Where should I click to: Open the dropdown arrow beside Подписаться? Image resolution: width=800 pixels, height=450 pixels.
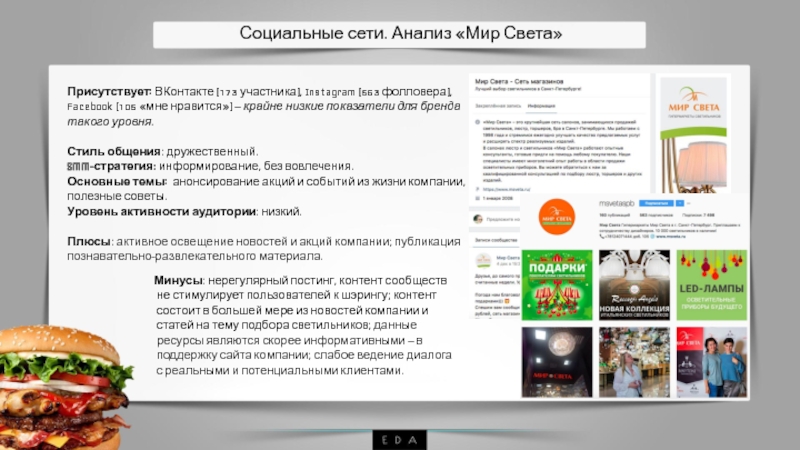point(680,203)
